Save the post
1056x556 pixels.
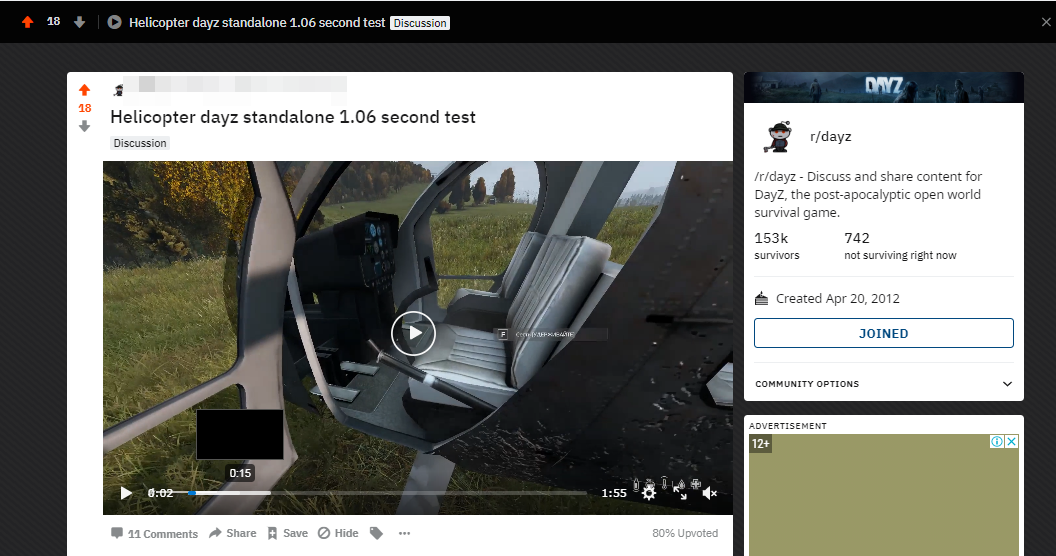(287, 534)
